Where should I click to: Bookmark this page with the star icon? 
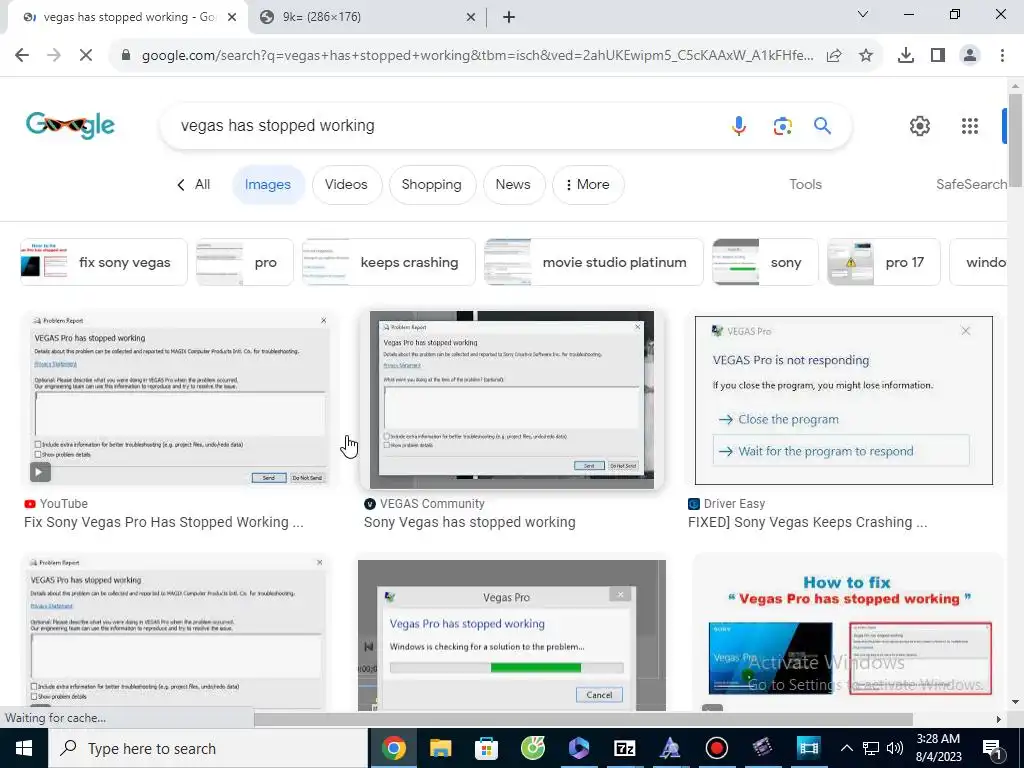[866, 56]
